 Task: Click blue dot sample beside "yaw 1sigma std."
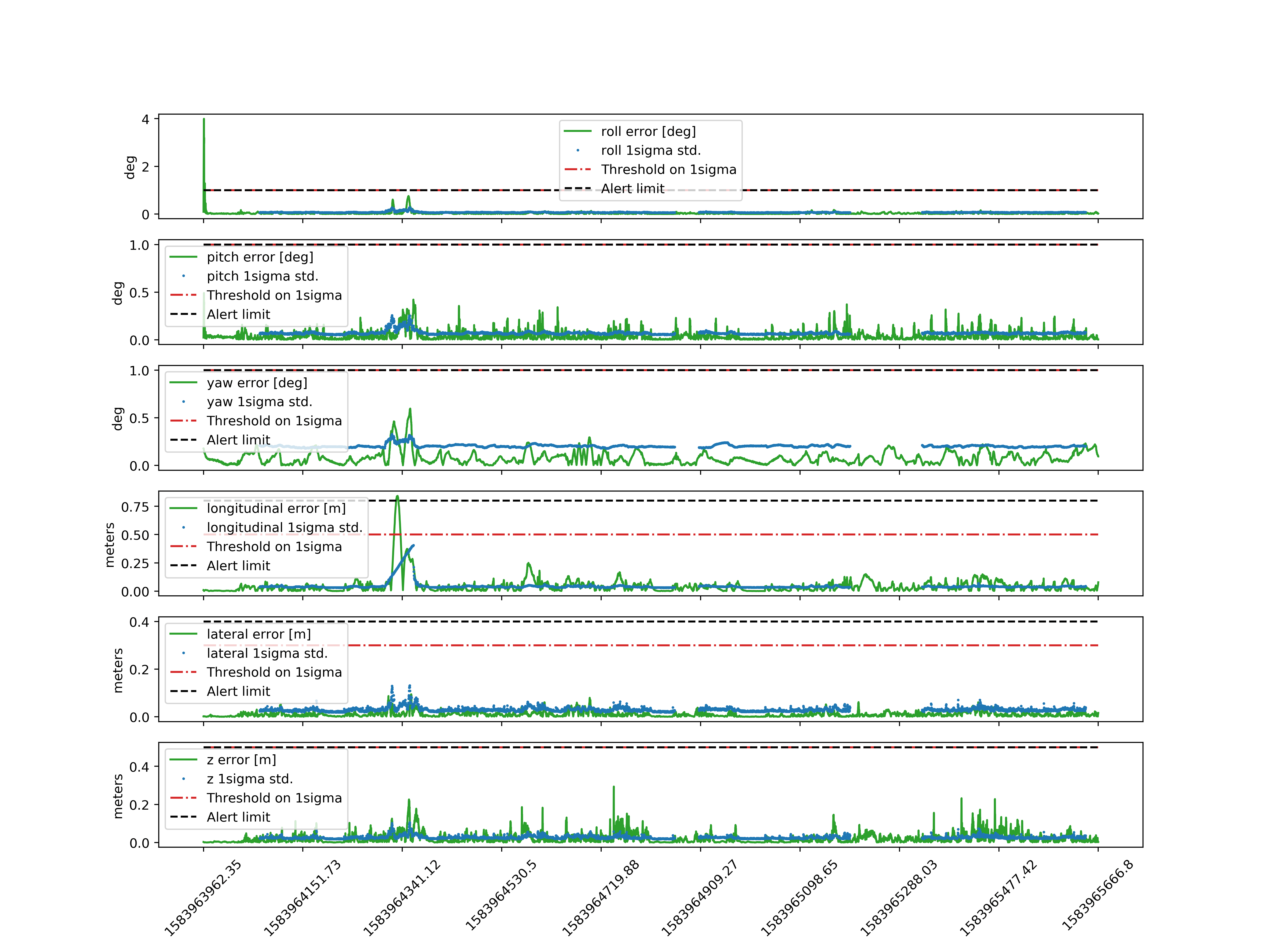183,402
